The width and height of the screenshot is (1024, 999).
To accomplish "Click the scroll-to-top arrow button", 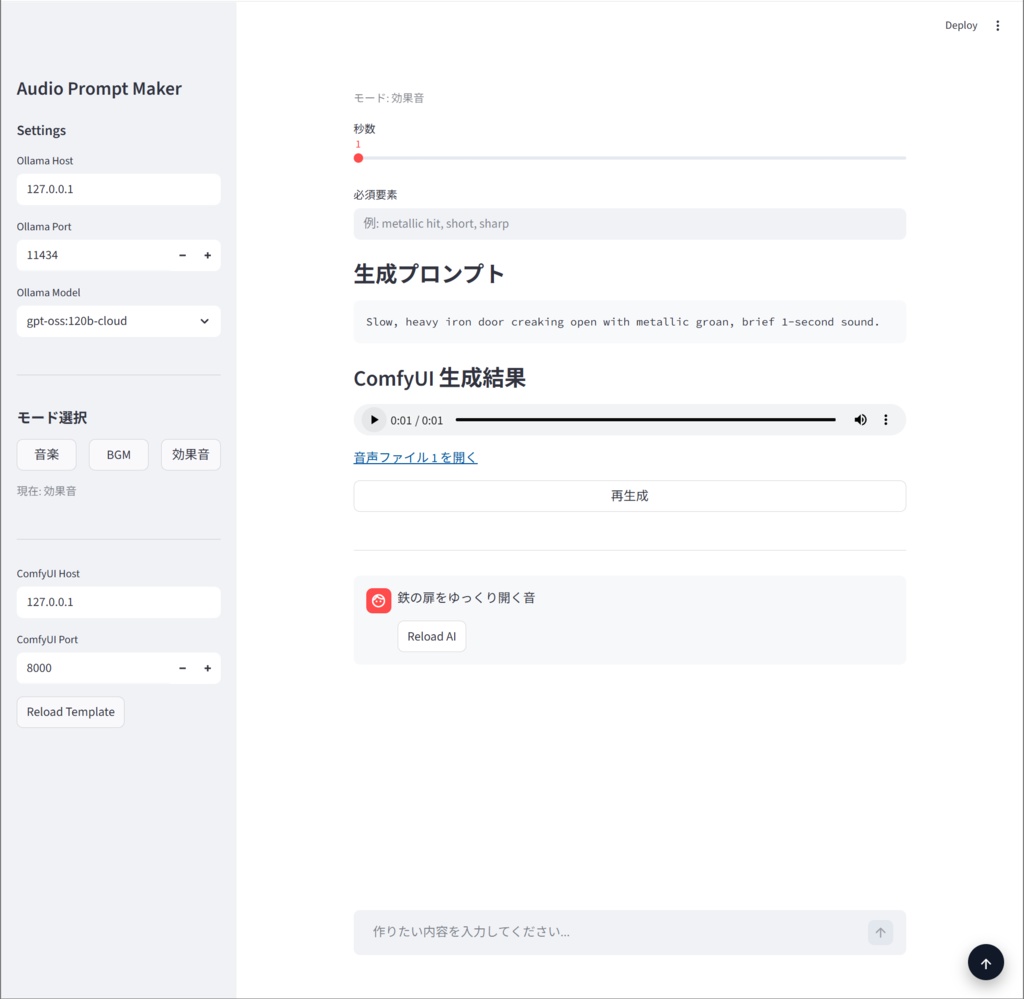I will click(x=985, y=961).
